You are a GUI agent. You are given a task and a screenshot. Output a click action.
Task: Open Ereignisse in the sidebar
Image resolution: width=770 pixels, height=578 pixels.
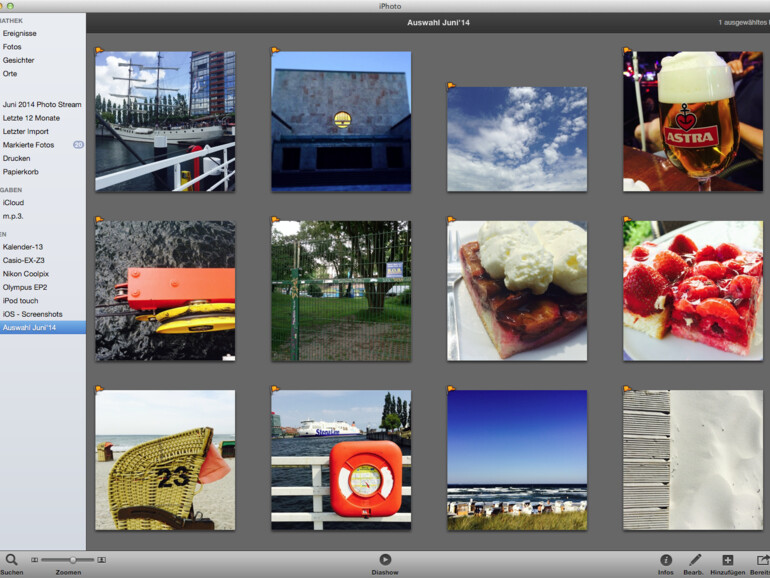[20, 33]
